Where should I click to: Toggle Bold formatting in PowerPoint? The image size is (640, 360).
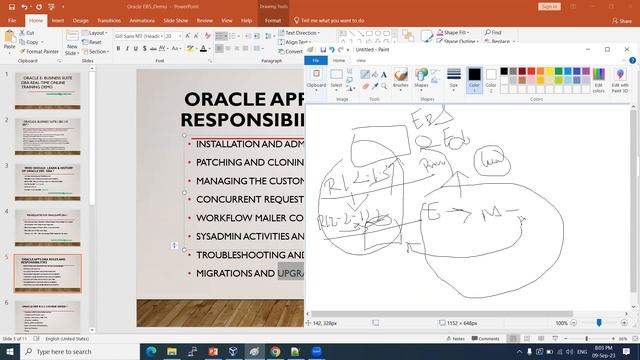point(118,49)
